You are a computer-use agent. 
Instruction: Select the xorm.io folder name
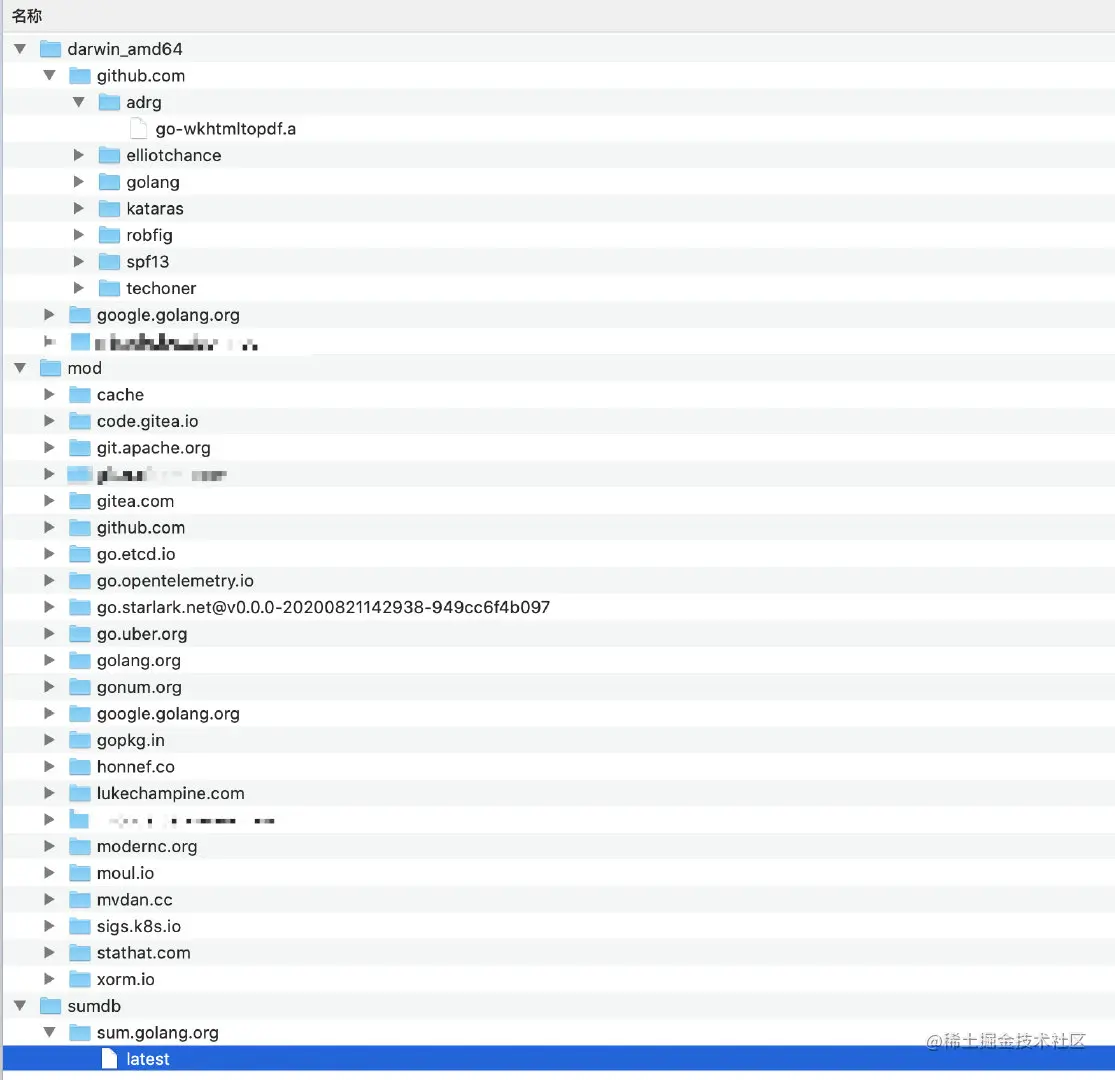coord(125,979)
